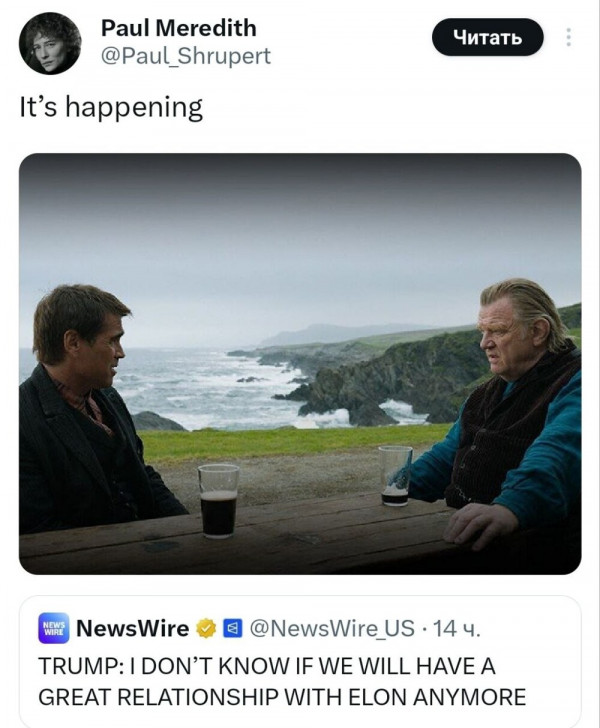This screenshot has width=600, height=728.
Task: Click the nearly empty glass in photo
Action: click(x=394, y=476)
